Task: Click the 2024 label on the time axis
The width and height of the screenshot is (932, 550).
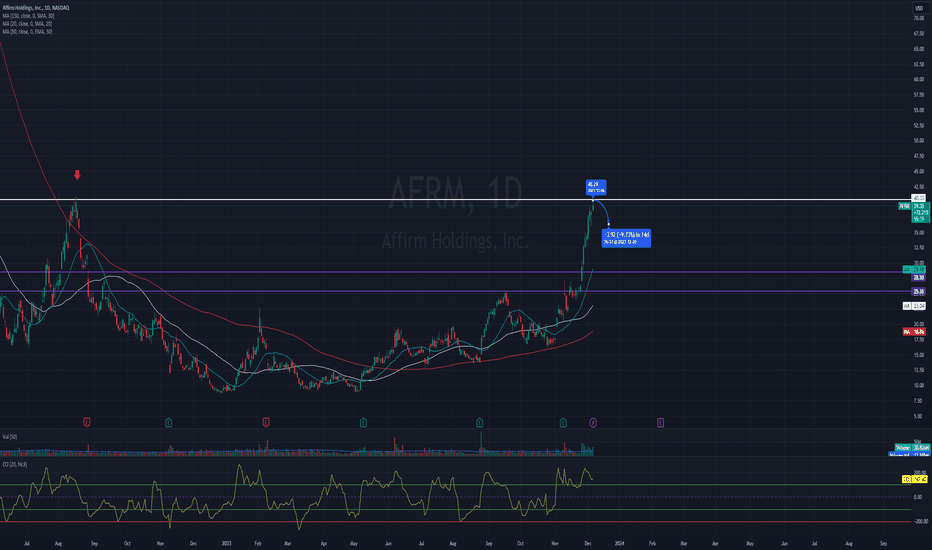Action: 619,543
